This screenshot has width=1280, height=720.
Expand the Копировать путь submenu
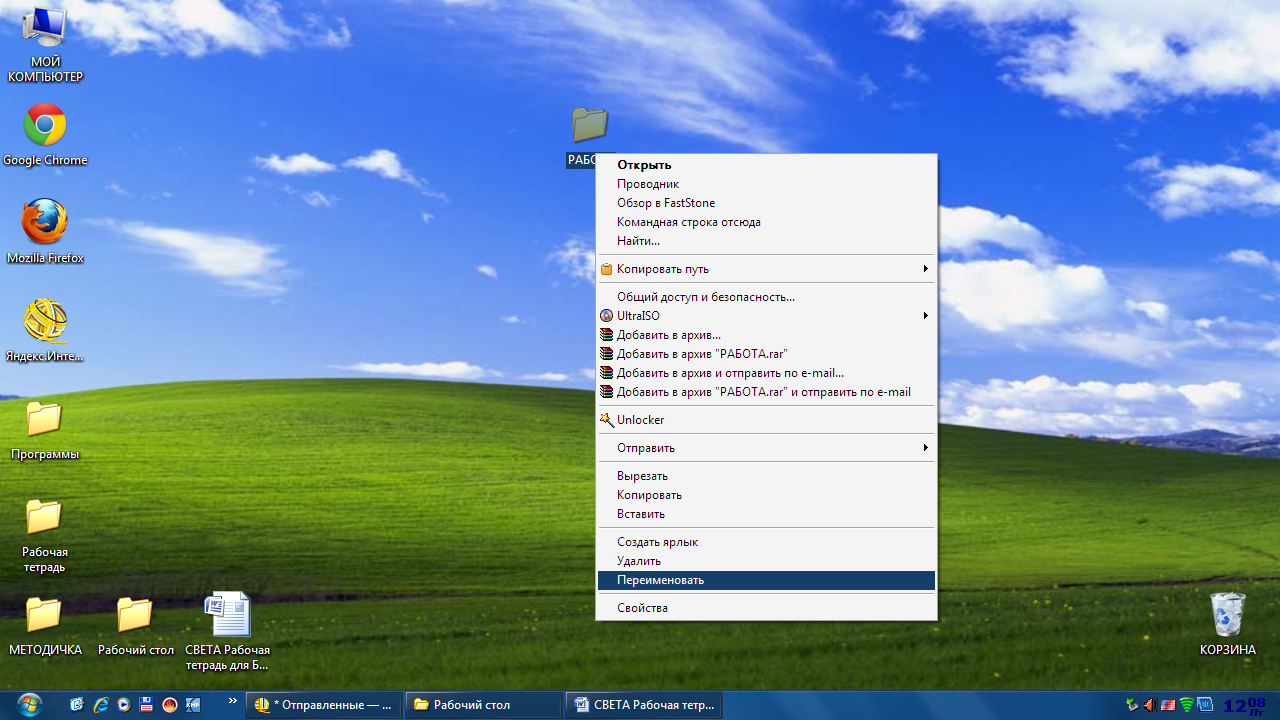tap(766, 269)
